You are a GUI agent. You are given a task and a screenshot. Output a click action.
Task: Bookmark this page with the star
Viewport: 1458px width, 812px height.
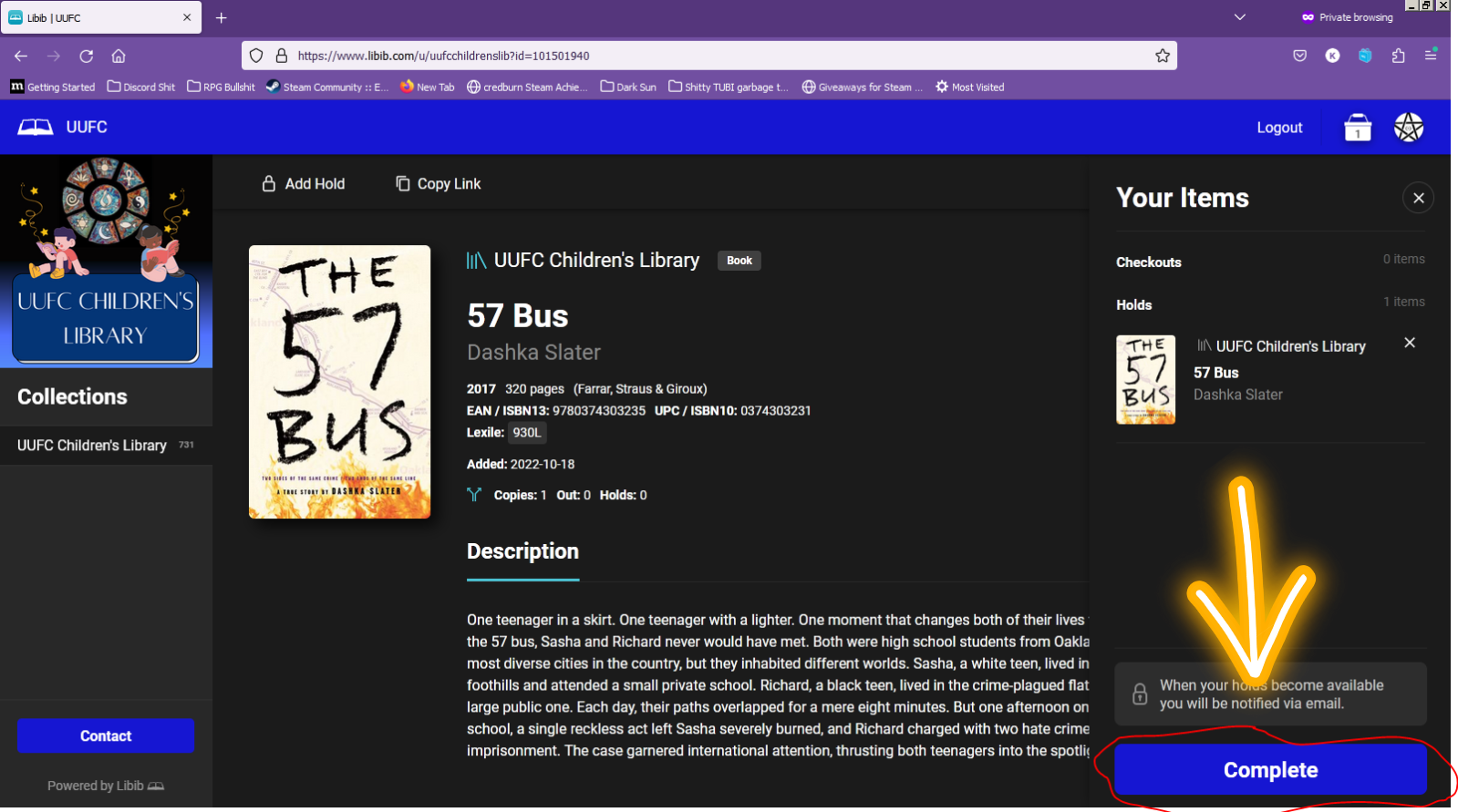pos(1163,56)
